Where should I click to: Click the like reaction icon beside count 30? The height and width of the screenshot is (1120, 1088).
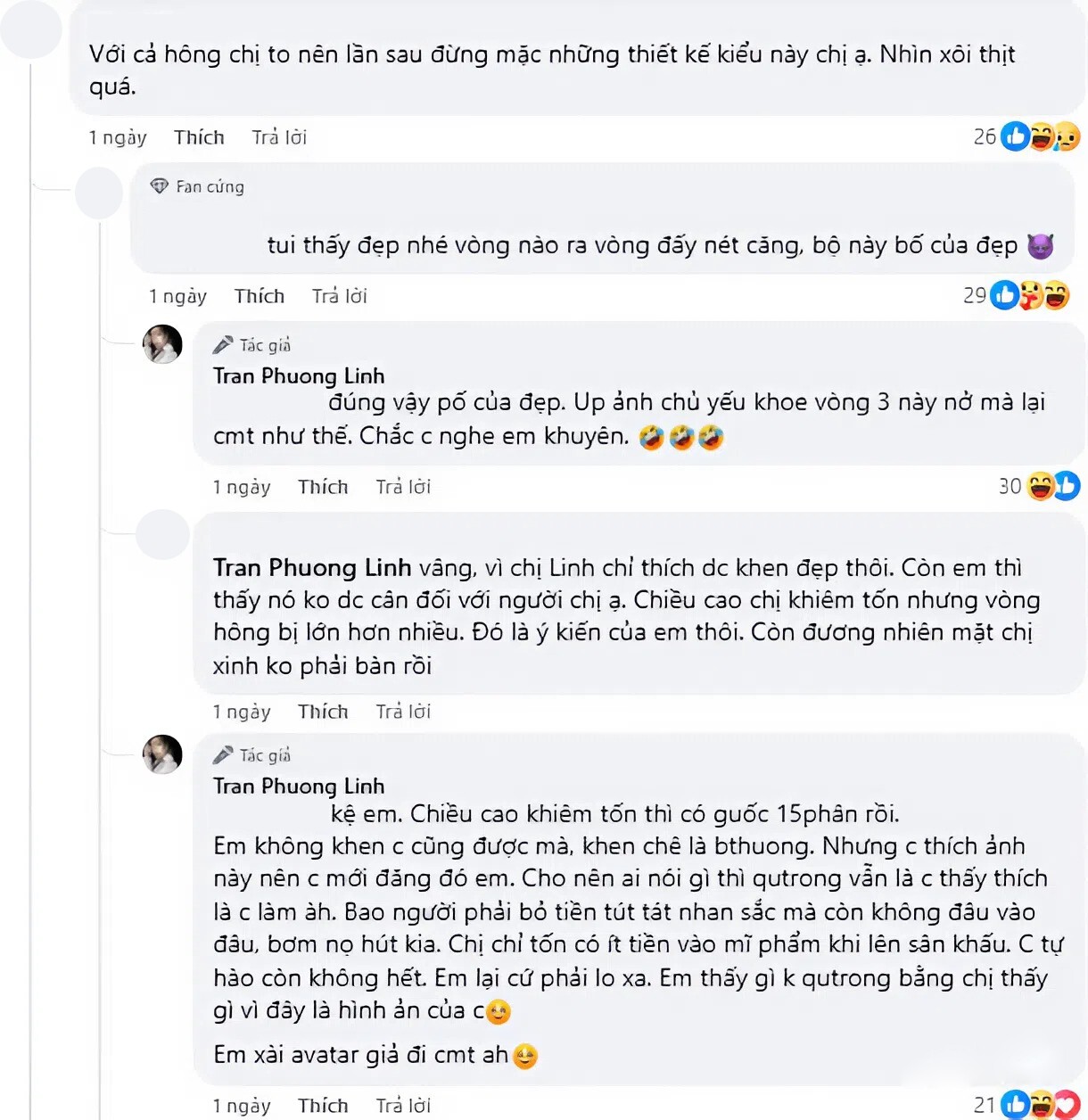tap(1067, 486)
